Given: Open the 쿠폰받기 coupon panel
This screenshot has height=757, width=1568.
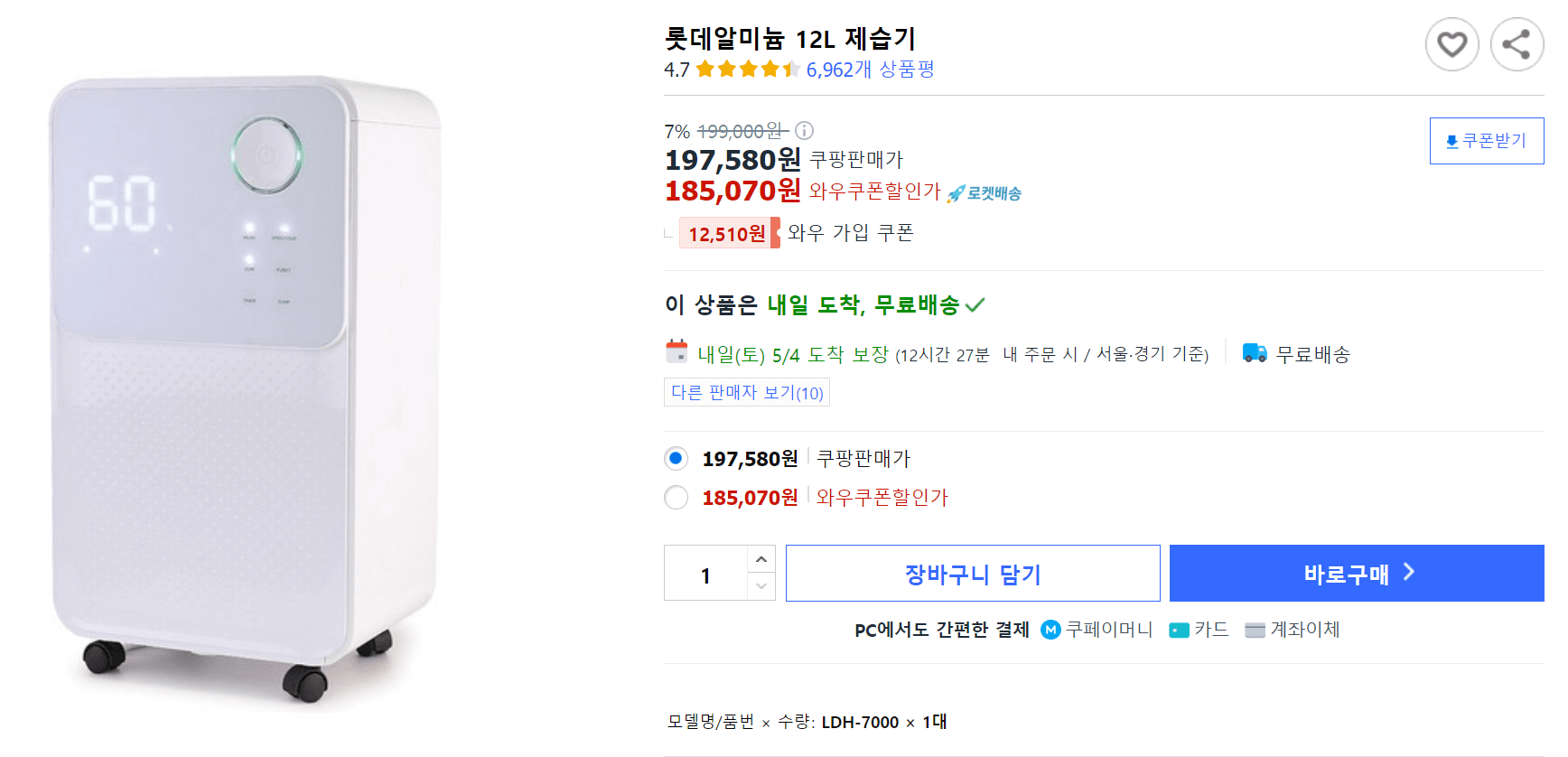Looking at the screenshot, I should point(1487,140).
